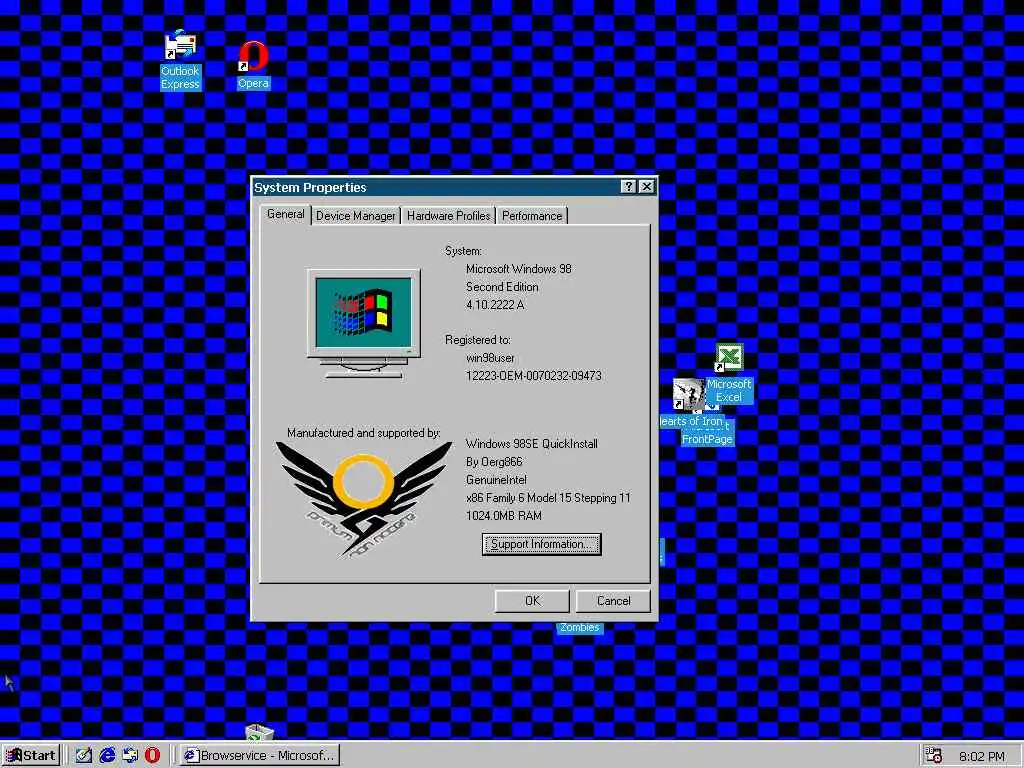Select the Zombies desktop icon label
Viewport: 1024px width, 768px height.
pos(579,628)
